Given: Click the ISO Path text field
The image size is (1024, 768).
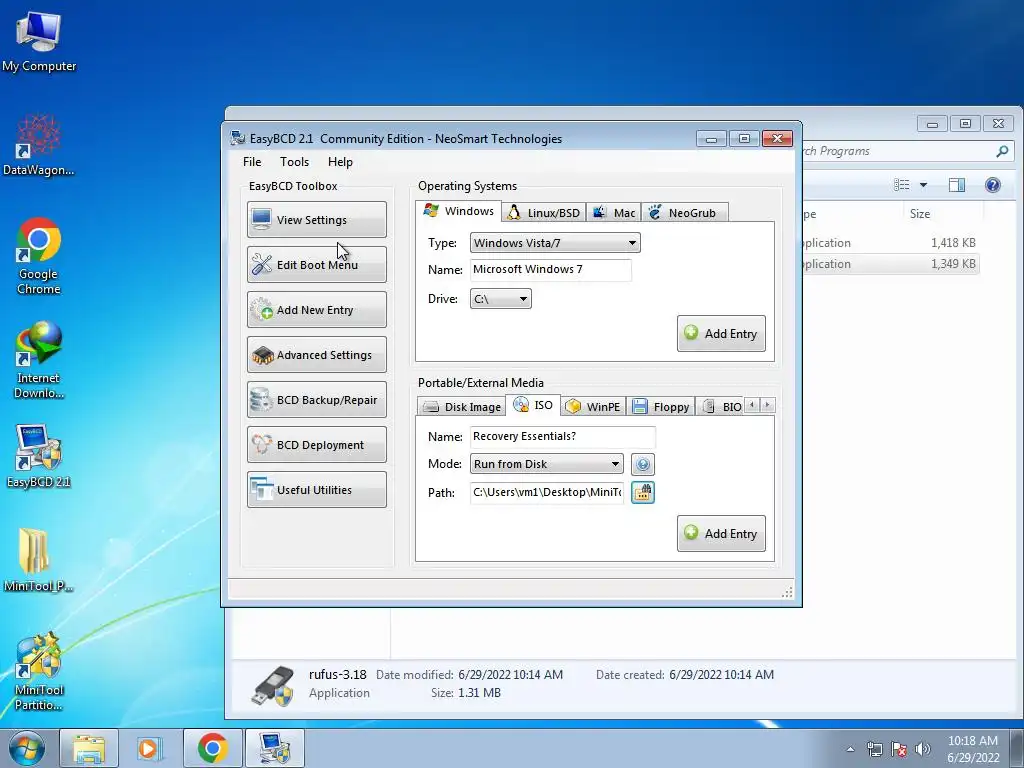Looking at the screenshot, I should coord(547,492).
